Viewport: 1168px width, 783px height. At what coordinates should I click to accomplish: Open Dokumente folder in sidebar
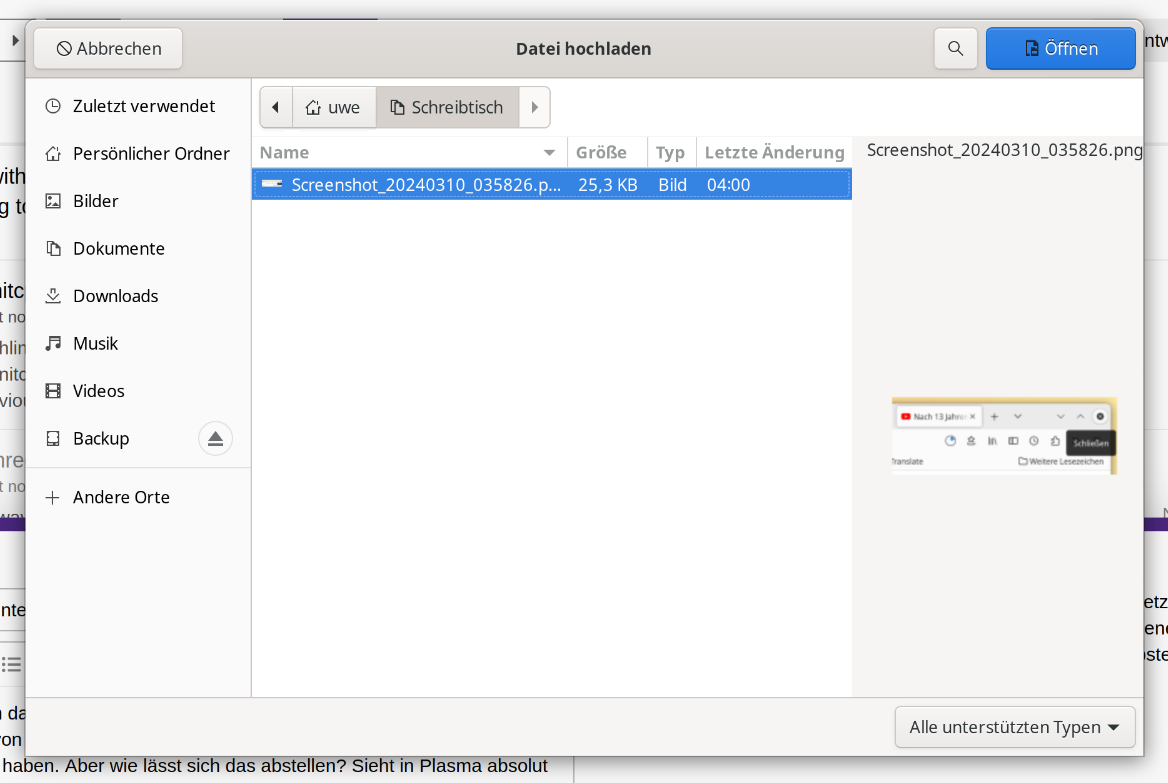pos(139,248)
